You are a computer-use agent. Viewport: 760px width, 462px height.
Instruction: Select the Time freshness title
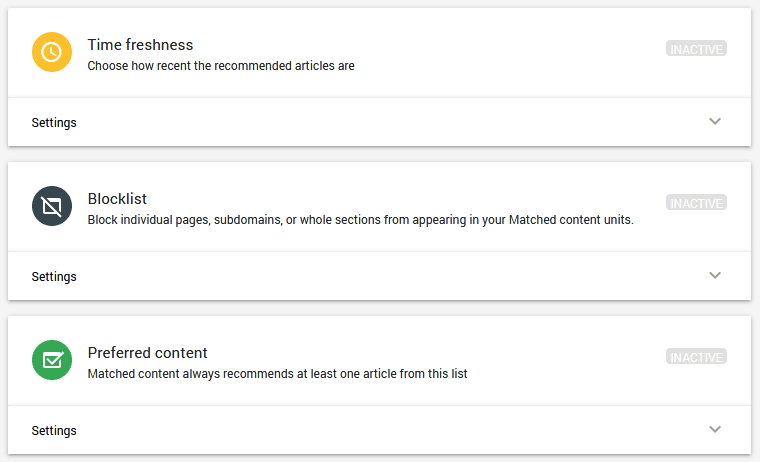(140, 45)
